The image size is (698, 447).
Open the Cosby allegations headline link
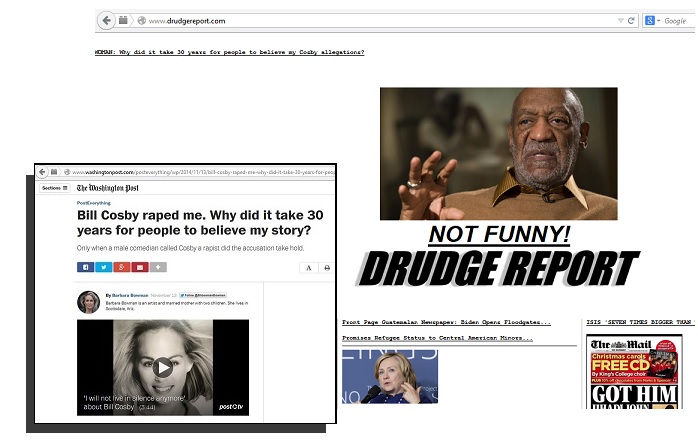coord(229,51)
